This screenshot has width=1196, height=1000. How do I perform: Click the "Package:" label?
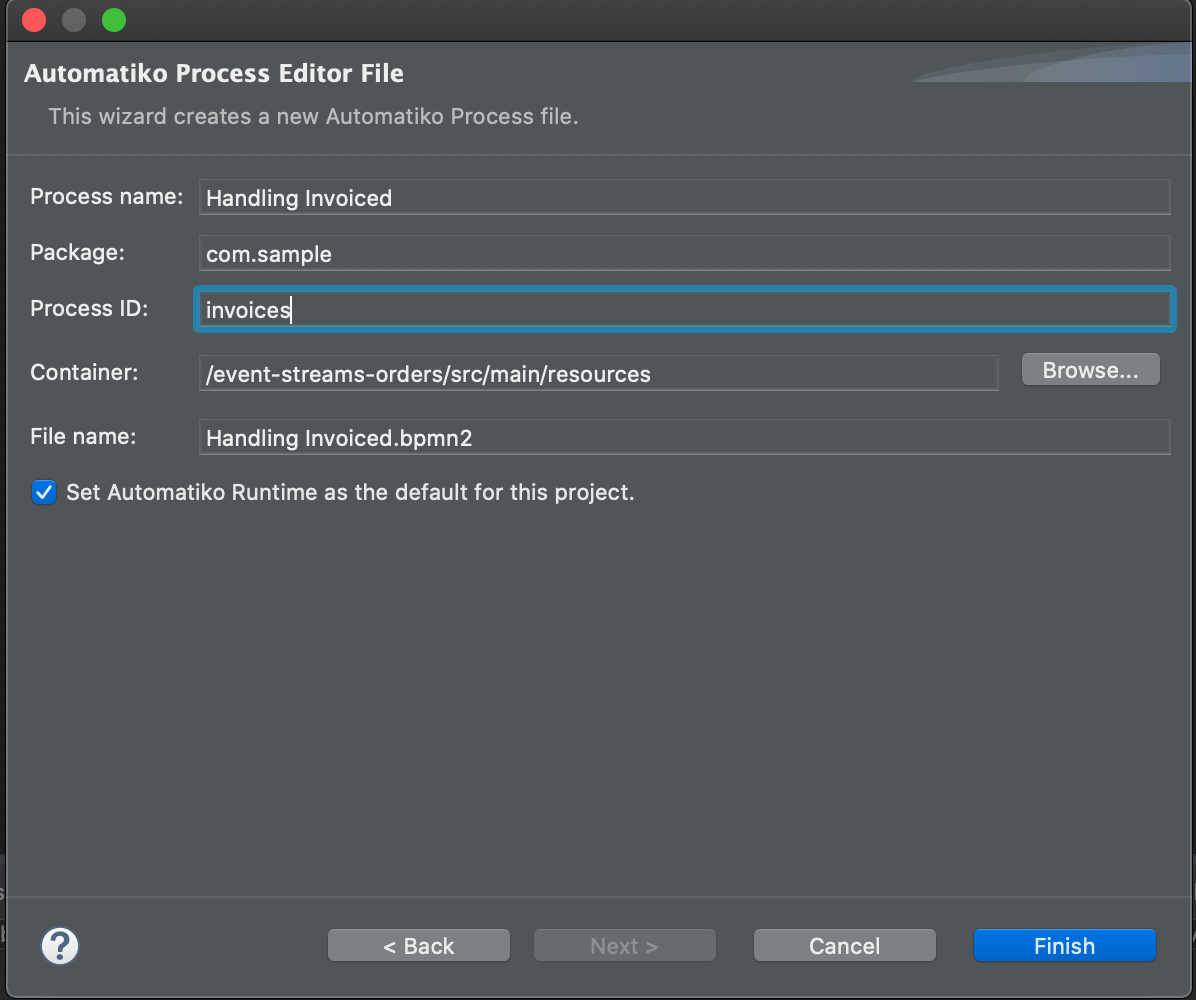[78, 252]
